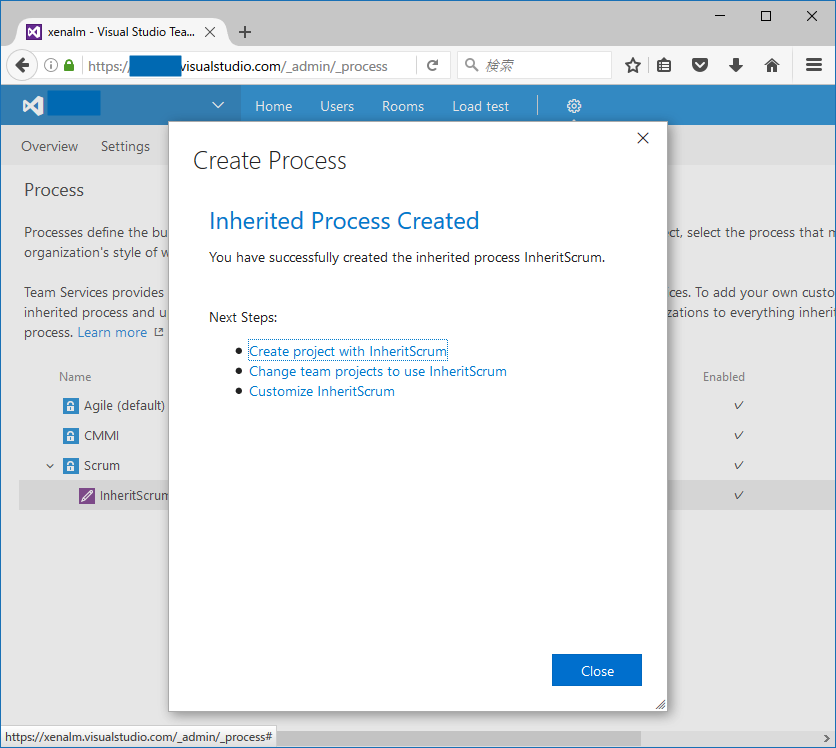Click Create project with InheritScrum link
The height and width of the screenshot is (748, 836).
tap(348, 351)
